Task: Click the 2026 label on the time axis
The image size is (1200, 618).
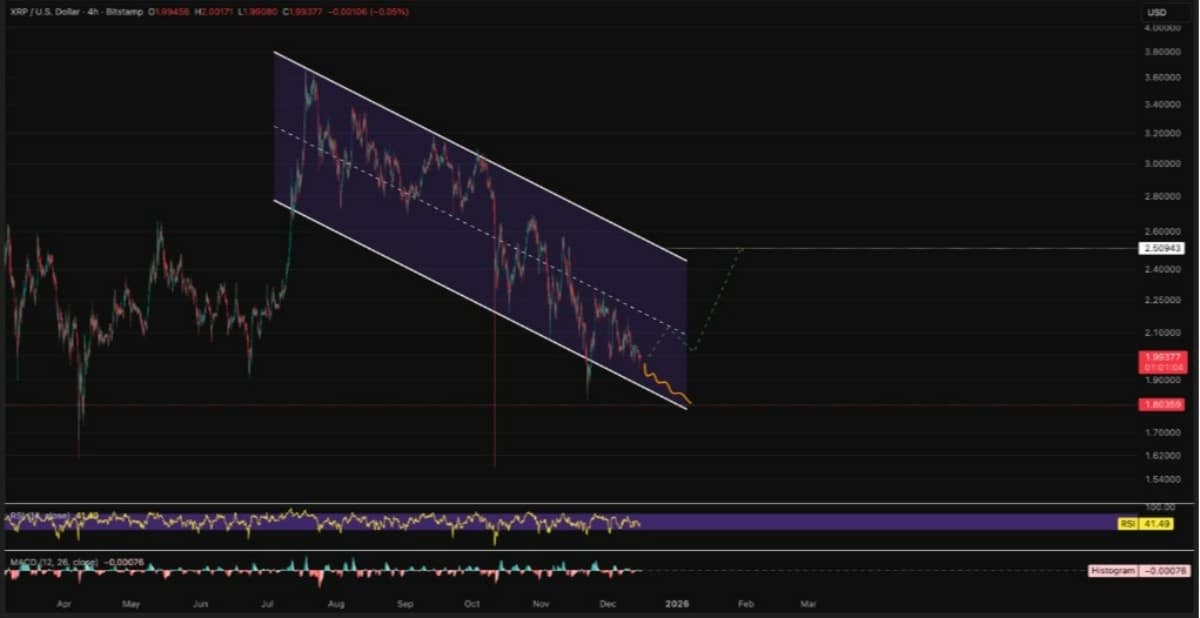Action: coord(677,604)
